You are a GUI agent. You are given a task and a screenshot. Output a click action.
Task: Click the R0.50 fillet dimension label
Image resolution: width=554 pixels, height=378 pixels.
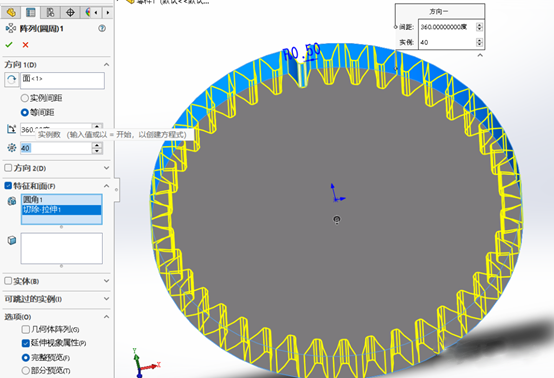click(x=302, y=53)
